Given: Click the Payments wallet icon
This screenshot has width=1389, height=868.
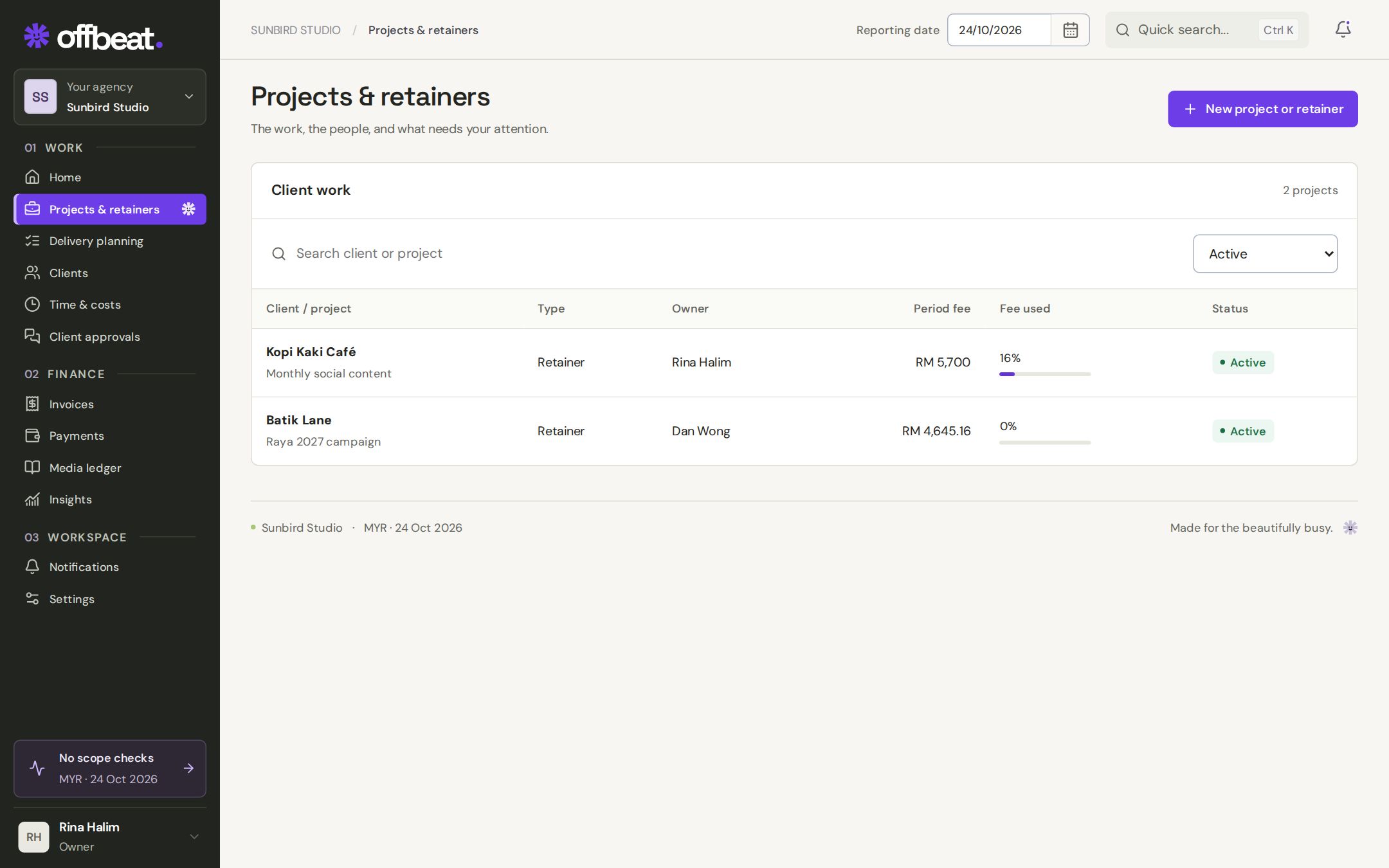Looking at the screenshot, I should (x=32, y=435).
